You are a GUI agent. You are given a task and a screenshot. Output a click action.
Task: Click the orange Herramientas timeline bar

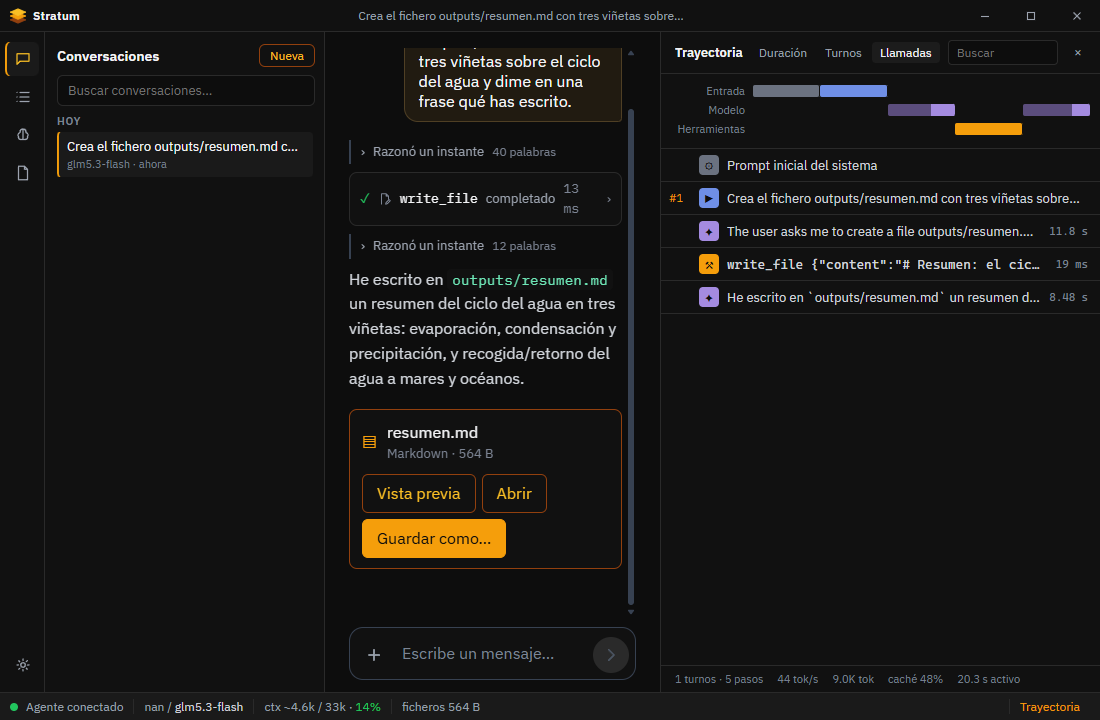(x=988, y=129)
